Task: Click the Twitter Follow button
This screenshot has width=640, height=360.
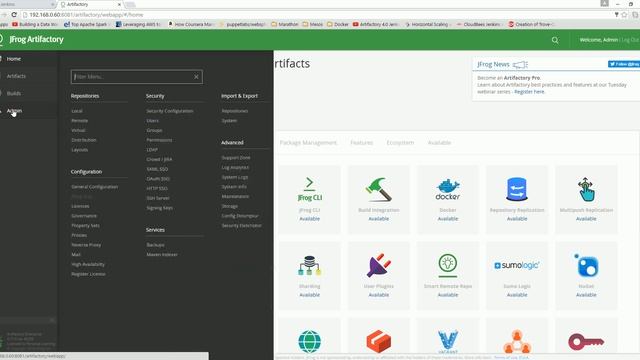Action: (x=624, y=64)
